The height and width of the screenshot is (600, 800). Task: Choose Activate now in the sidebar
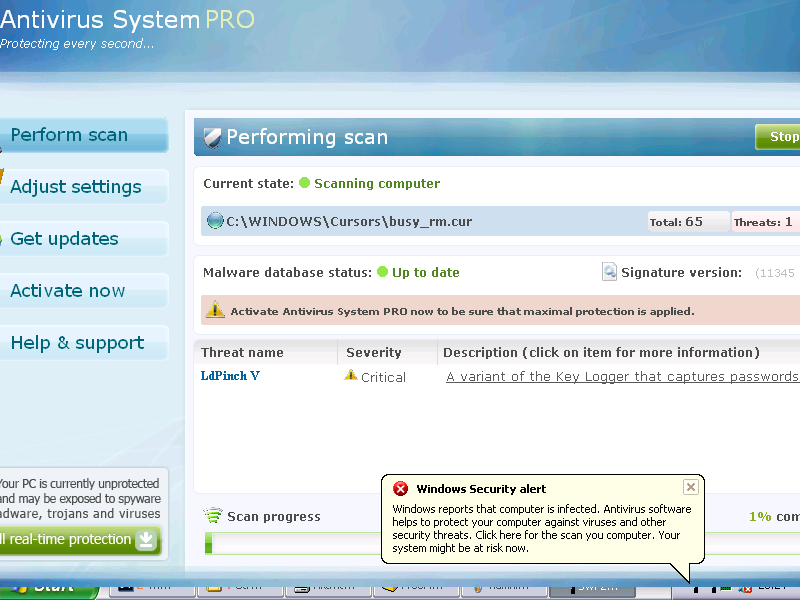coord(68,291)
